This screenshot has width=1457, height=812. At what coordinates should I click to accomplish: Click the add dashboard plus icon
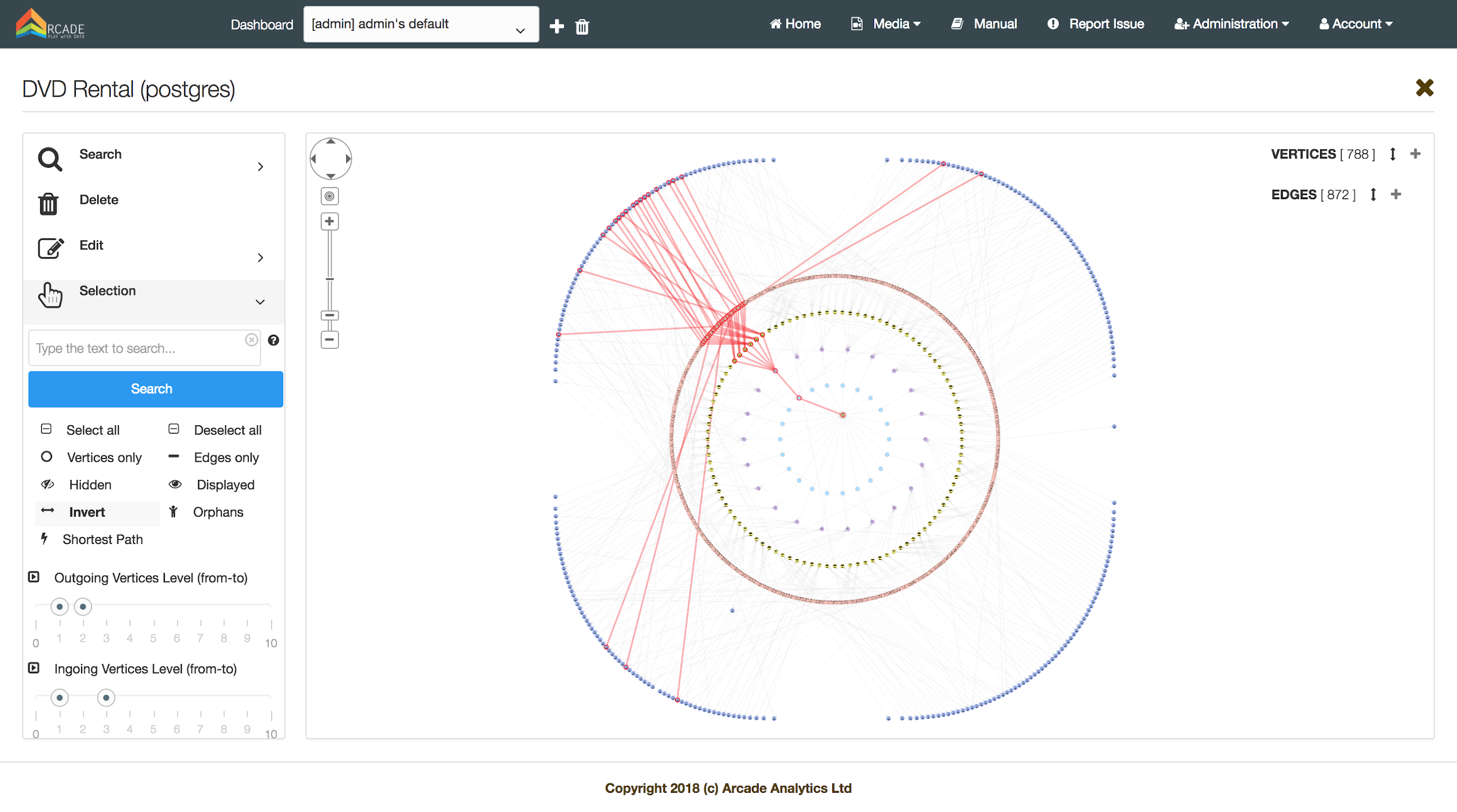pos(557,26)
